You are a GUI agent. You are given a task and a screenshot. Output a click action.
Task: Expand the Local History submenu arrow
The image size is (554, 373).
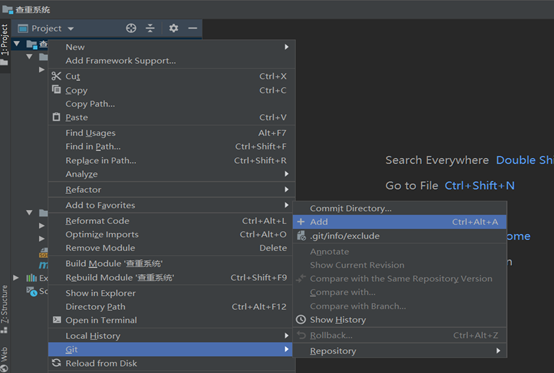pos(287,336)
